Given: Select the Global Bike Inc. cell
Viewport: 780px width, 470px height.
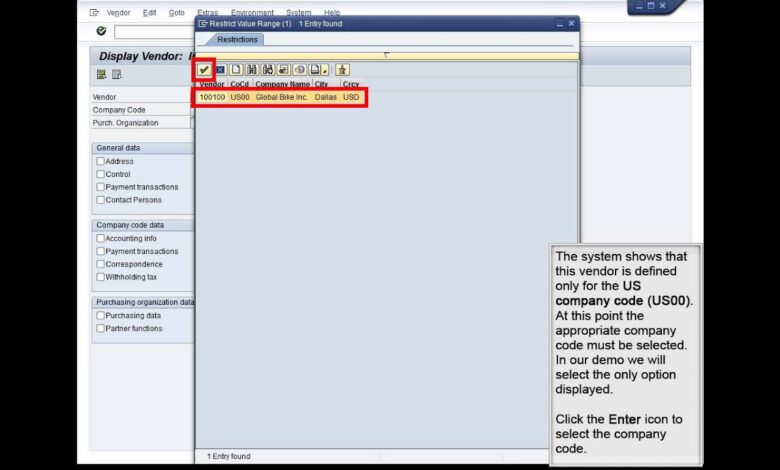Looking at the screenshot, I should 282,97.
